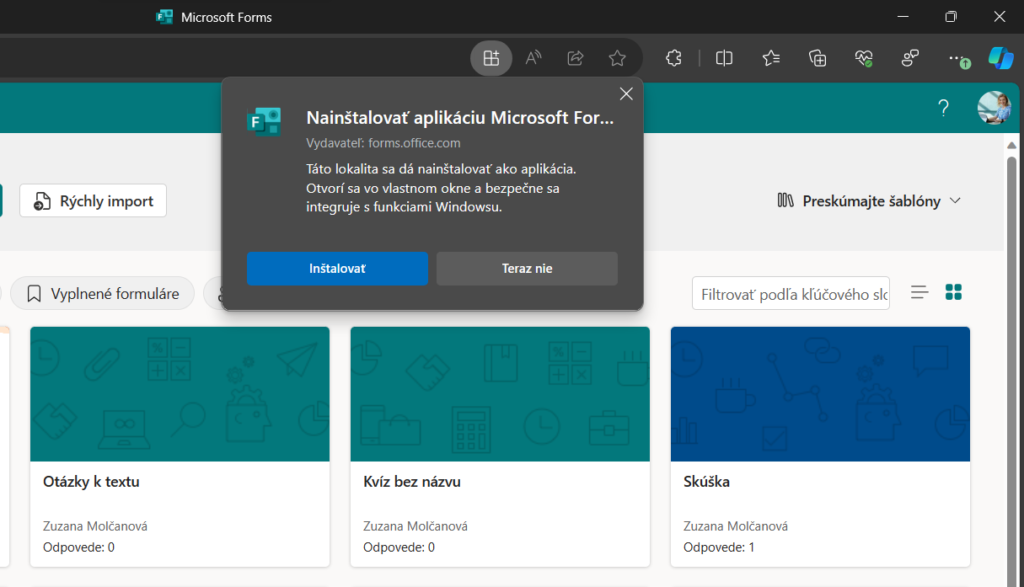Screen dimensions: 1024x587
Task: Select the Vyplnené formuláre filter tab
Action: click(x=103, y=294)
